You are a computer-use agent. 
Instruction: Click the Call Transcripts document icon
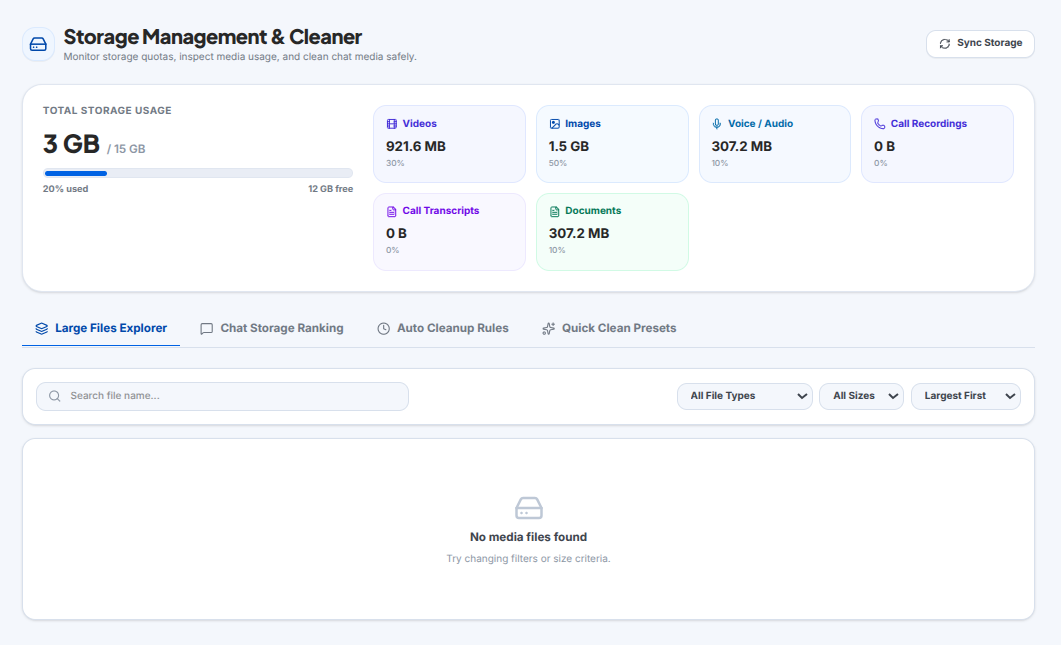392,211
